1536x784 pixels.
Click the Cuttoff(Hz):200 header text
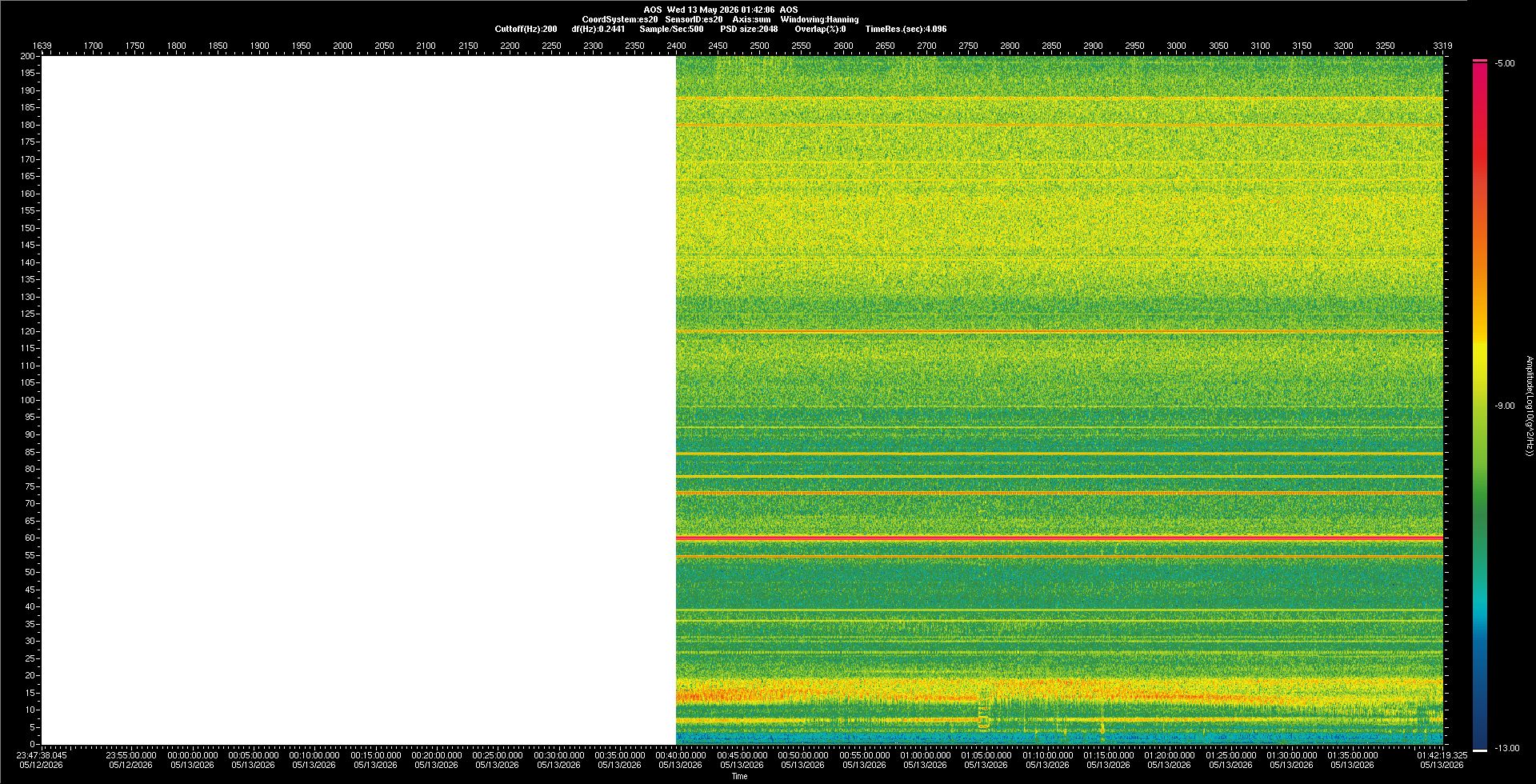[526, 29]
